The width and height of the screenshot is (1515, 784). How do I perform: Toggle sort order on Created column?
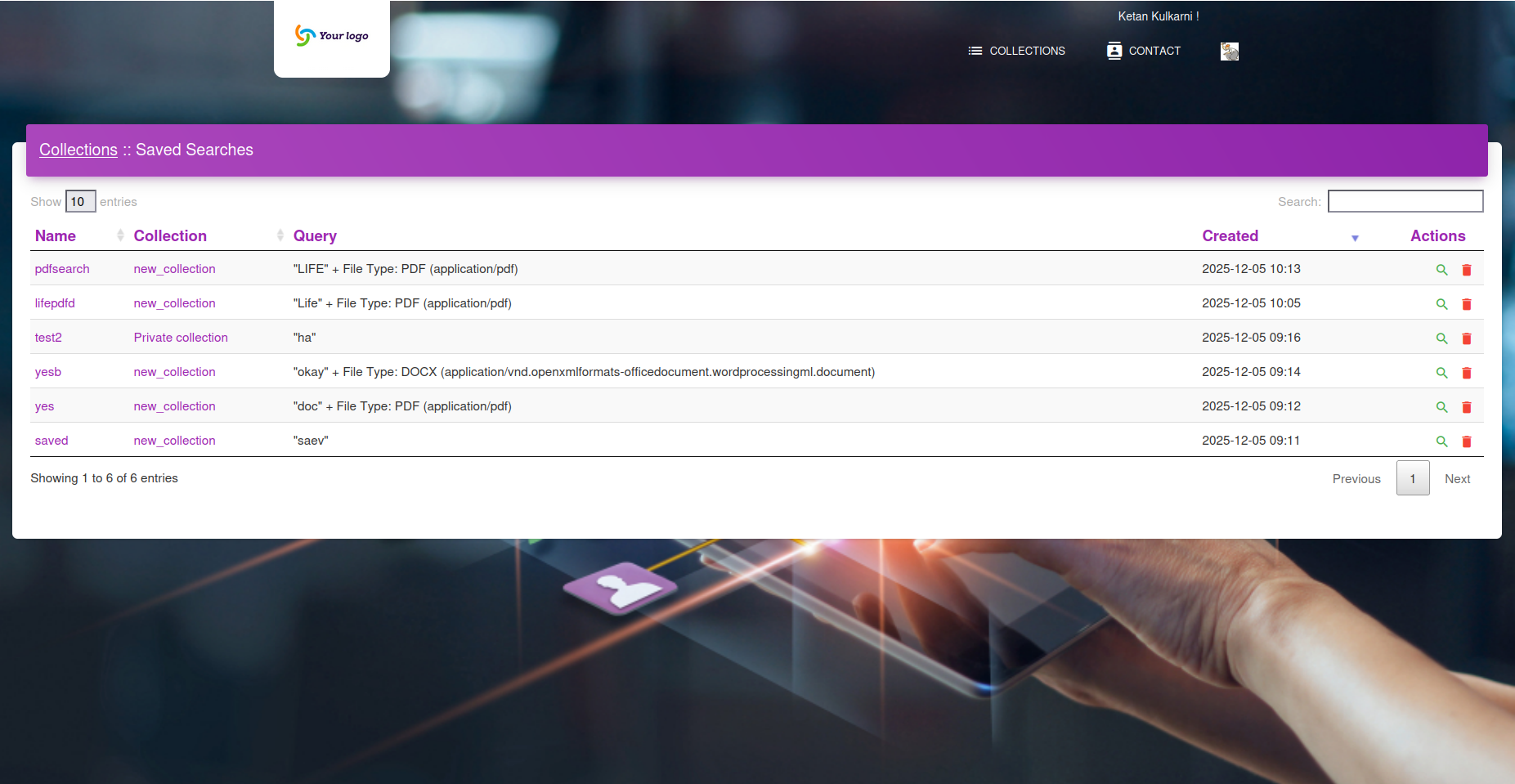click(1230, 236)
